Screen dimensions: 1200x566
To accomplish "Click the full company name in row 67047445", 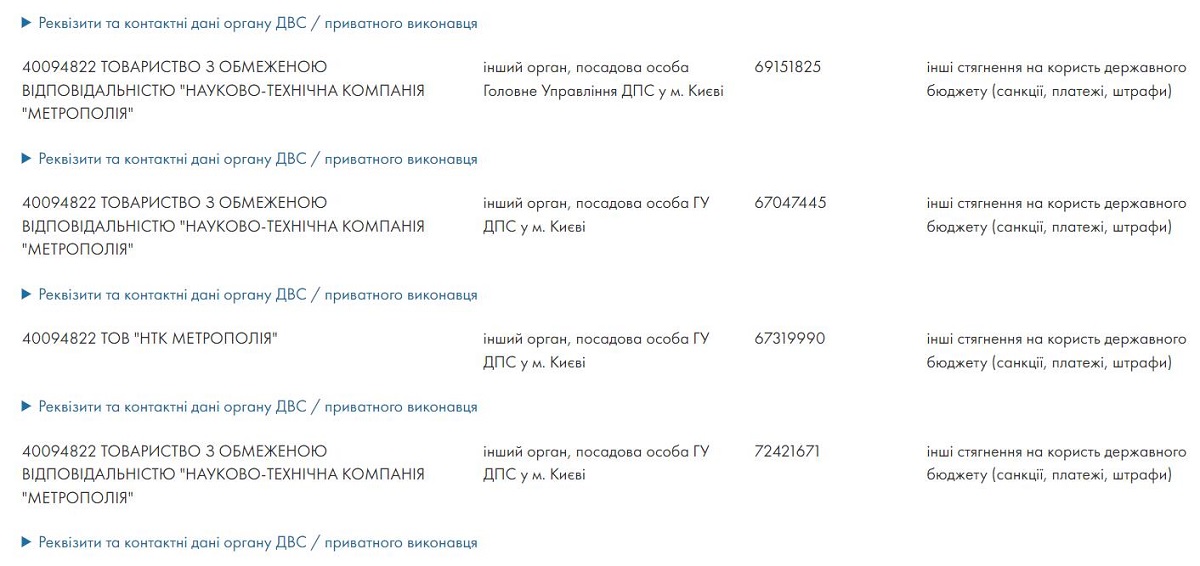I will pos(223,227).
